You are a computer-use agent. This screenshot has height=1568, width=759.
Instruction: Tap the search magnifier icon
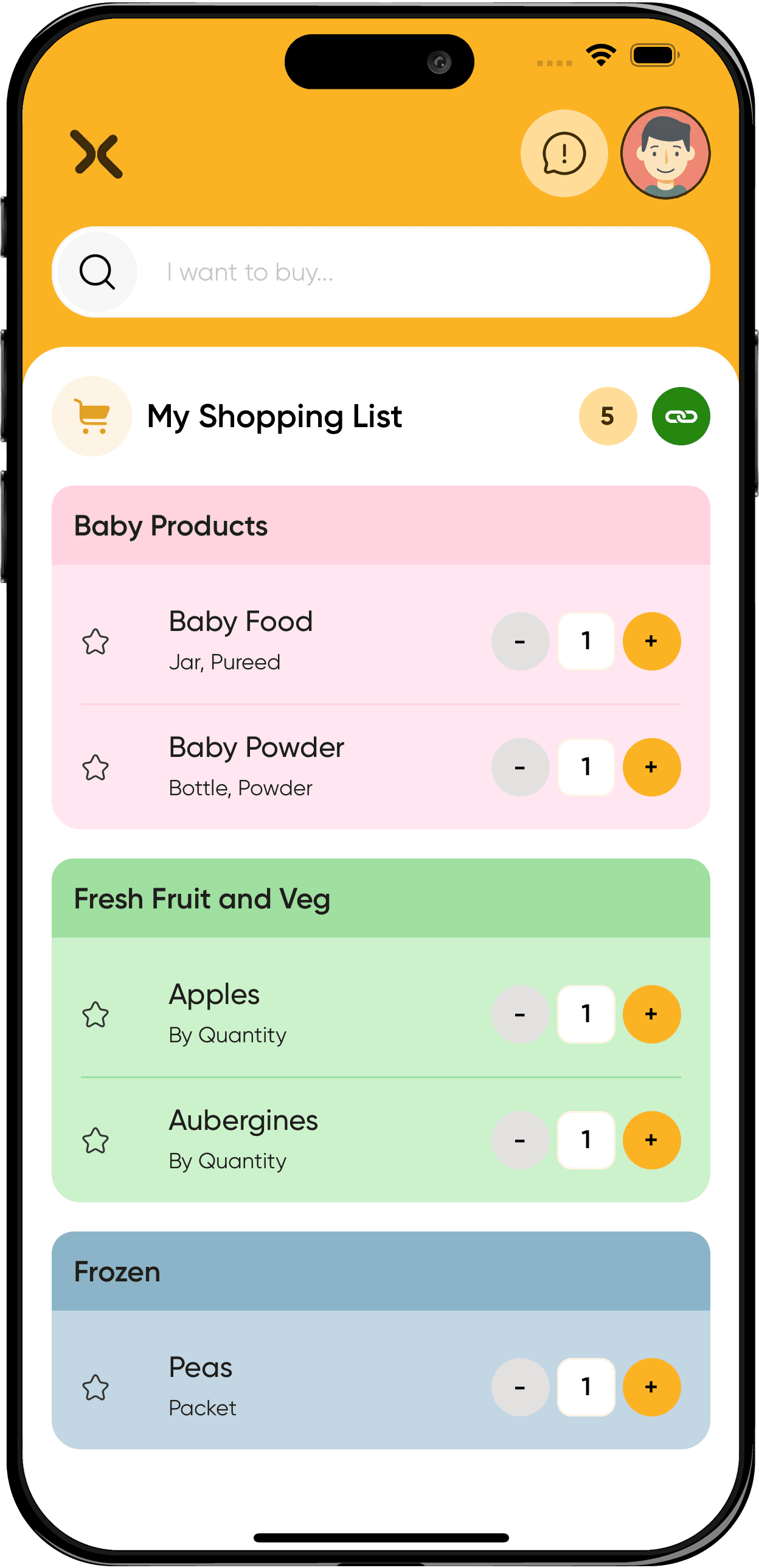(x=97, y=271)
